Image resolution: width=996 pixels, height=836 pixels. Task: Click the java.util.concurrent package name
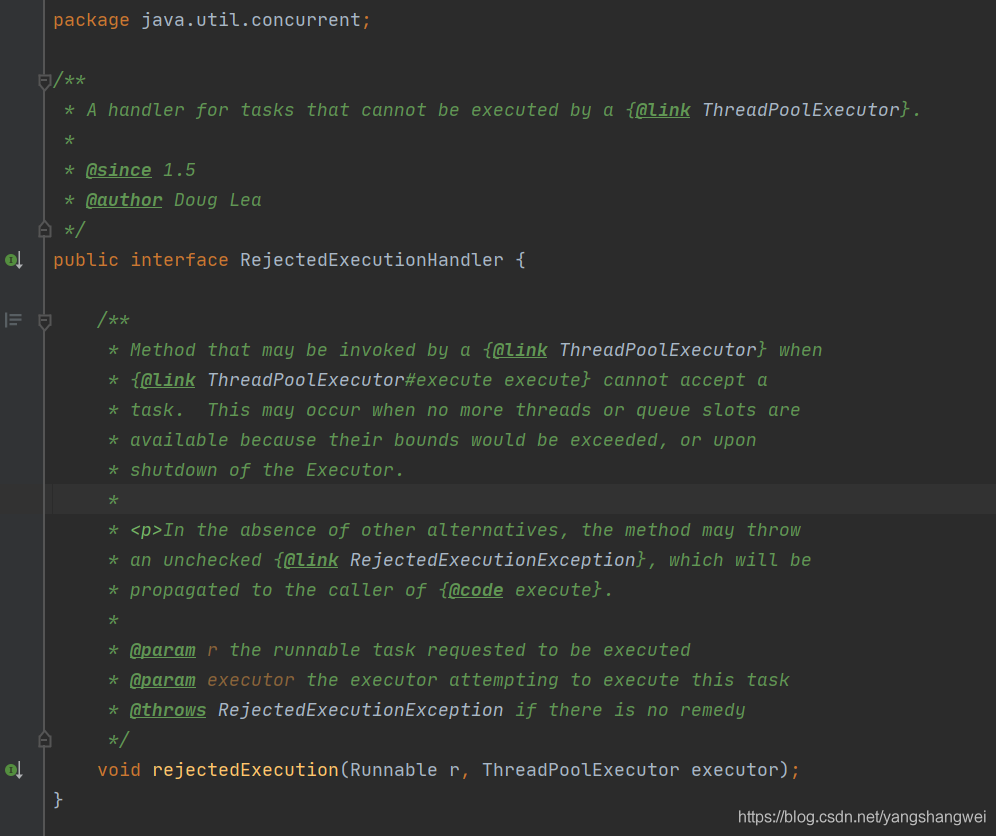(250, 20)
